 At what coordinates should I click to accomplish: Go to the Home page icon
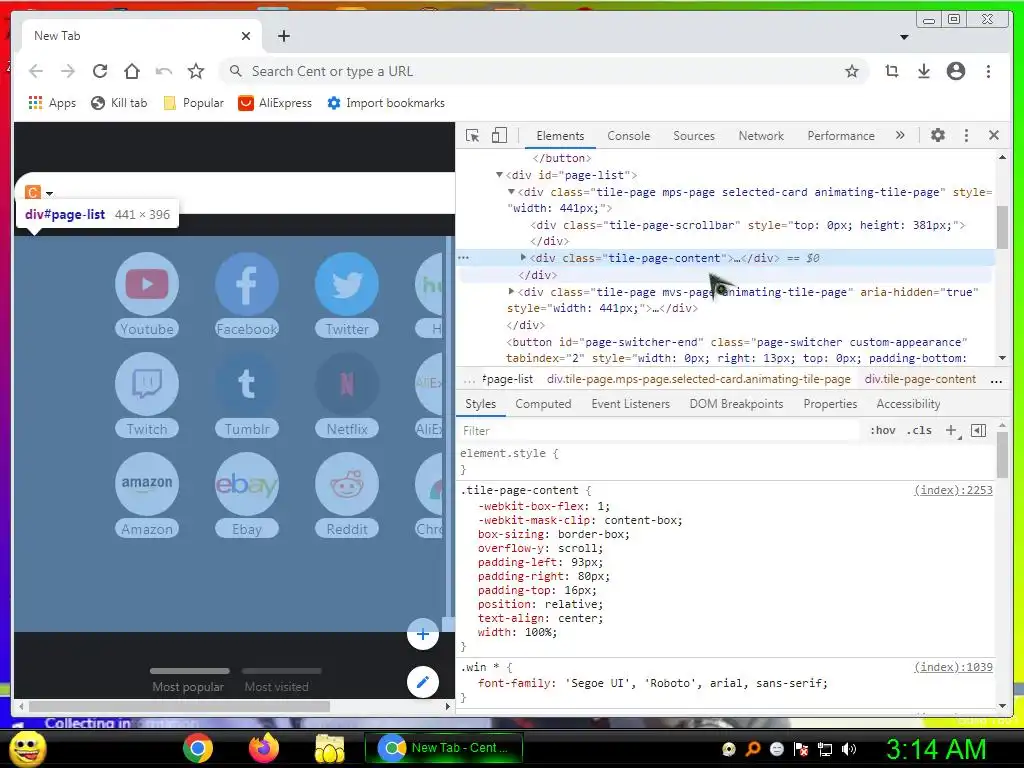click(x=132, y=71)
